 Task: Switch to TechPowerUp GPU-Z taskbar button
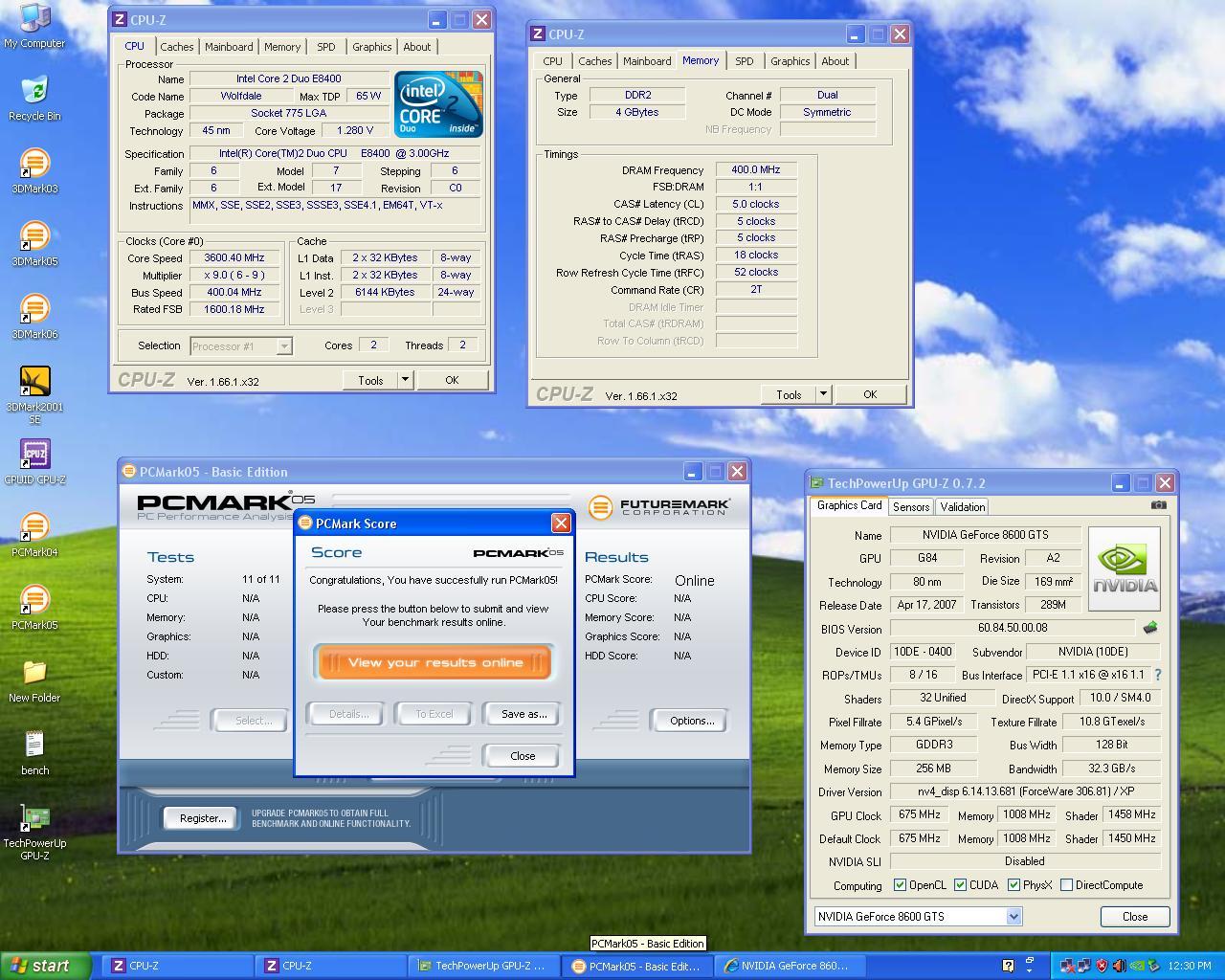484,966
